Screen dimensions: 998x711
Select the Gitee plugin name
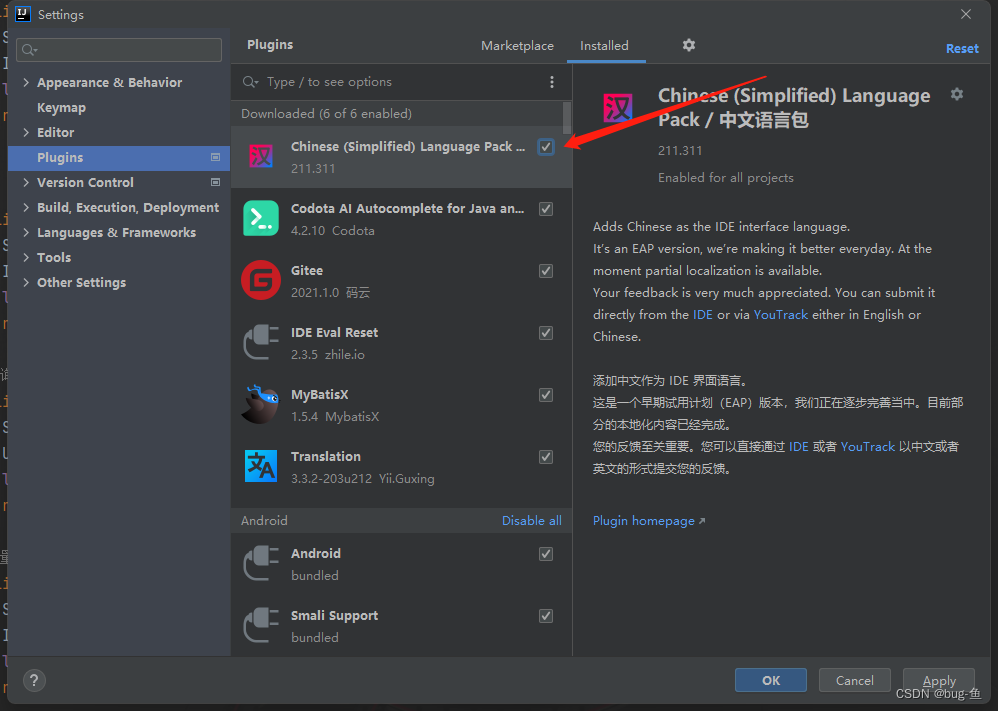click(307, 271)
